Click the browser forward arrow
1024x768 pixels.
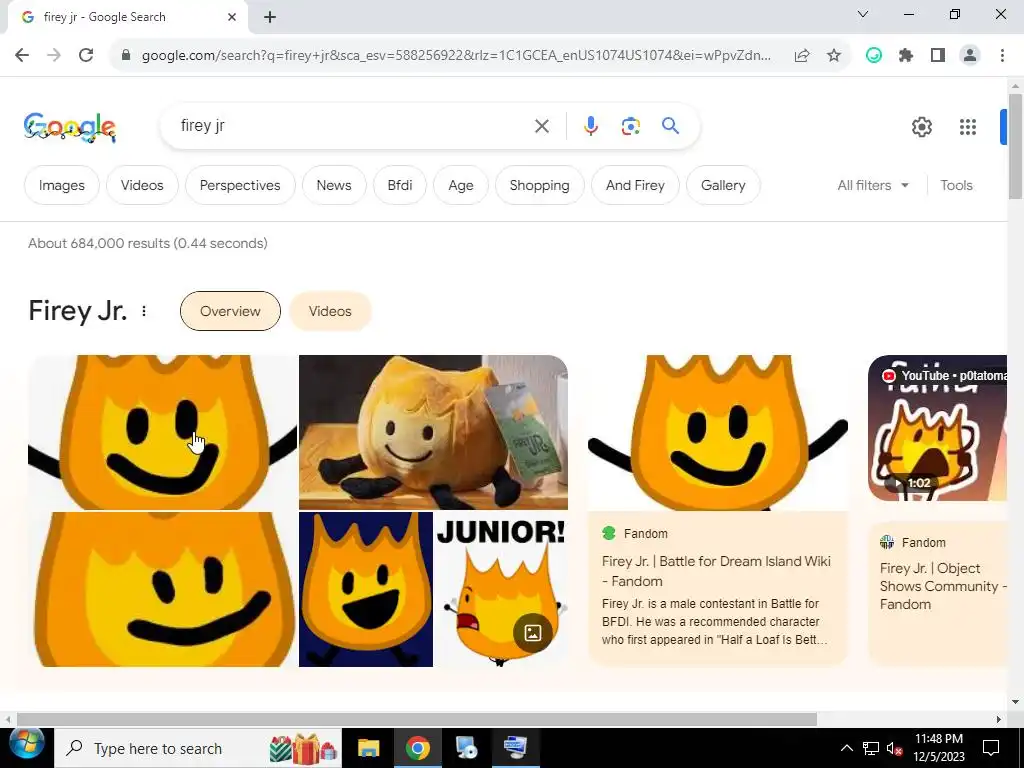[x=54, y=56]
